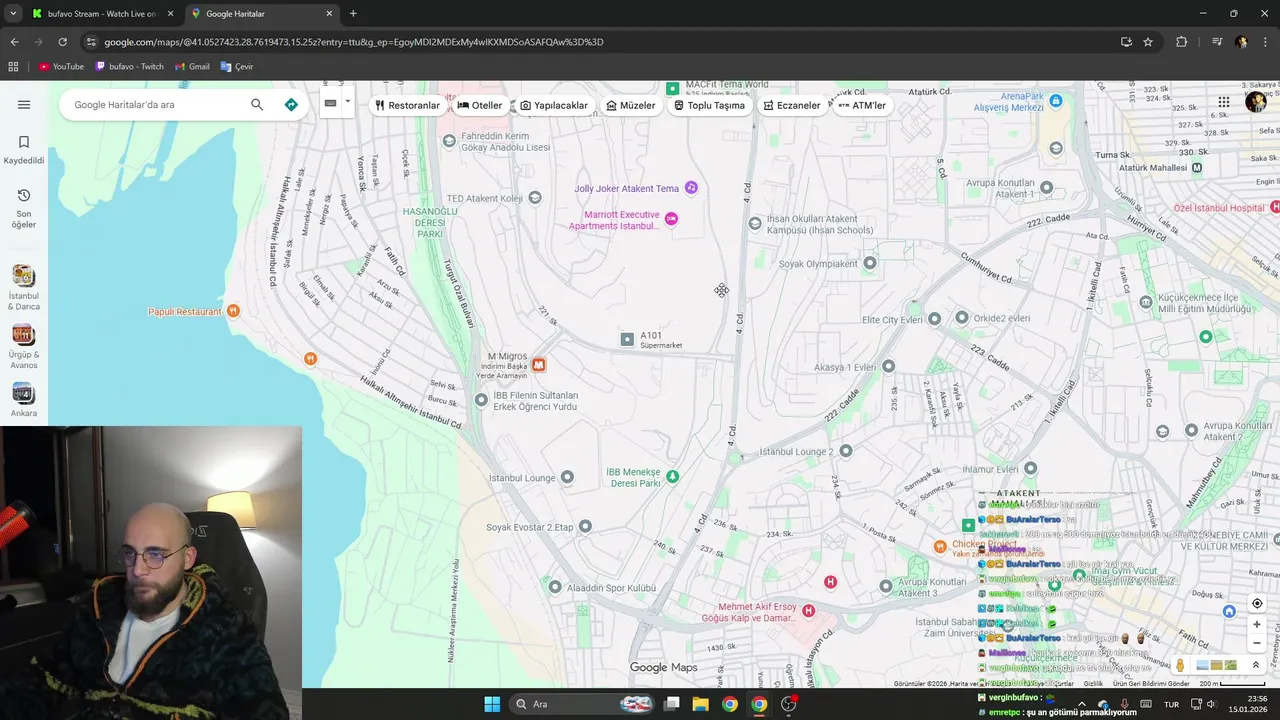This screenshot has width=1280, height=720.
Task: Click the Soyak Olimpiakent marker
Action: pos(870,263)
